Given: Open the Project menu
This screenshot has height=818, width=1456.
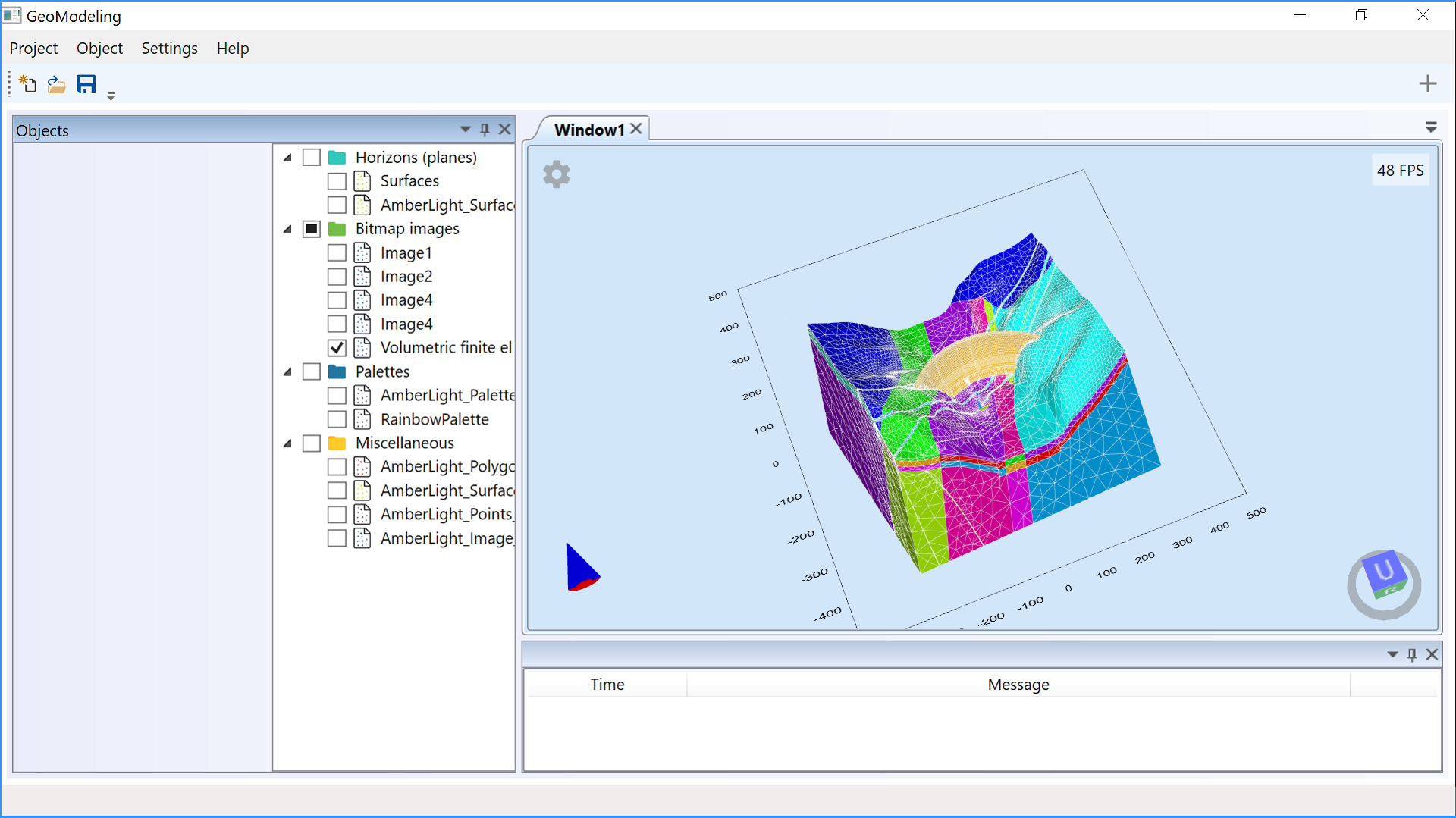Looking at the screenshot, I should [x=33, y=49].
